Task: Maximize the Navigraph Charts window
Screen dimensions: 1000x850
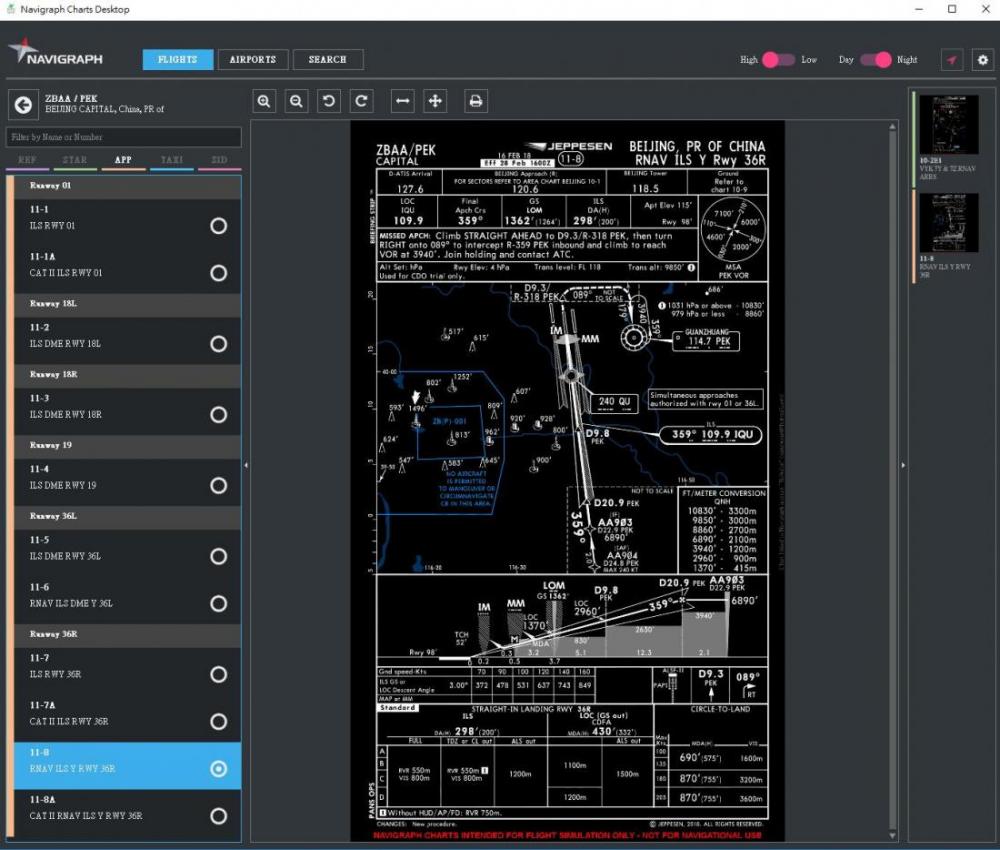Action: coord(952,9)
